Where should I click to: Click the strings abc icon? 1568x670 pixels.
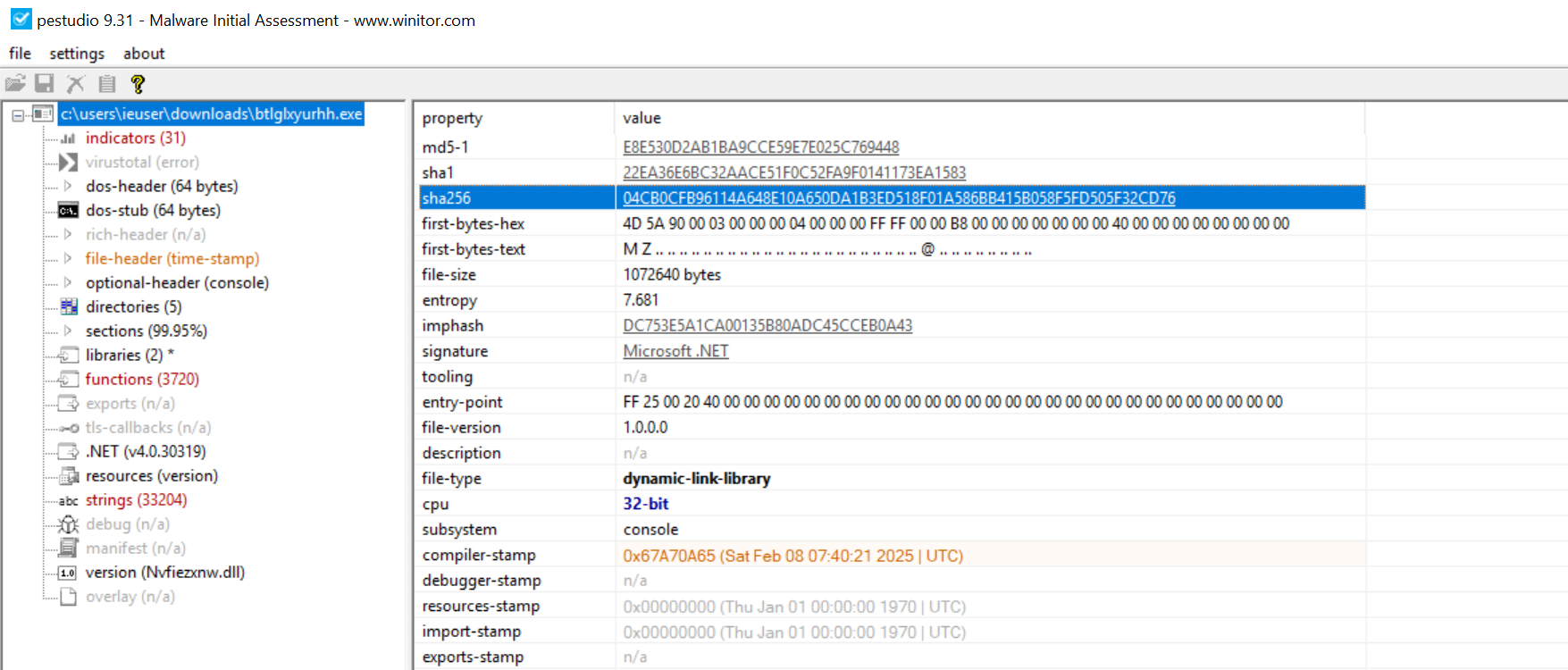[69, 501]
